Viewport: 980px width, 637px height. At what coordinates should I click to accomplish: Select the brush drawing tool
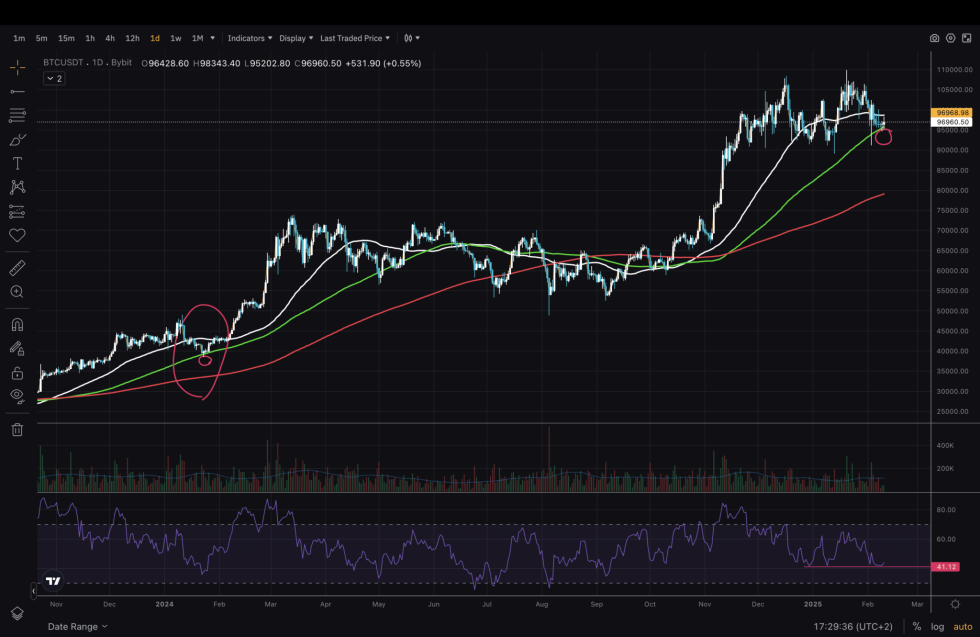(16, 141)
